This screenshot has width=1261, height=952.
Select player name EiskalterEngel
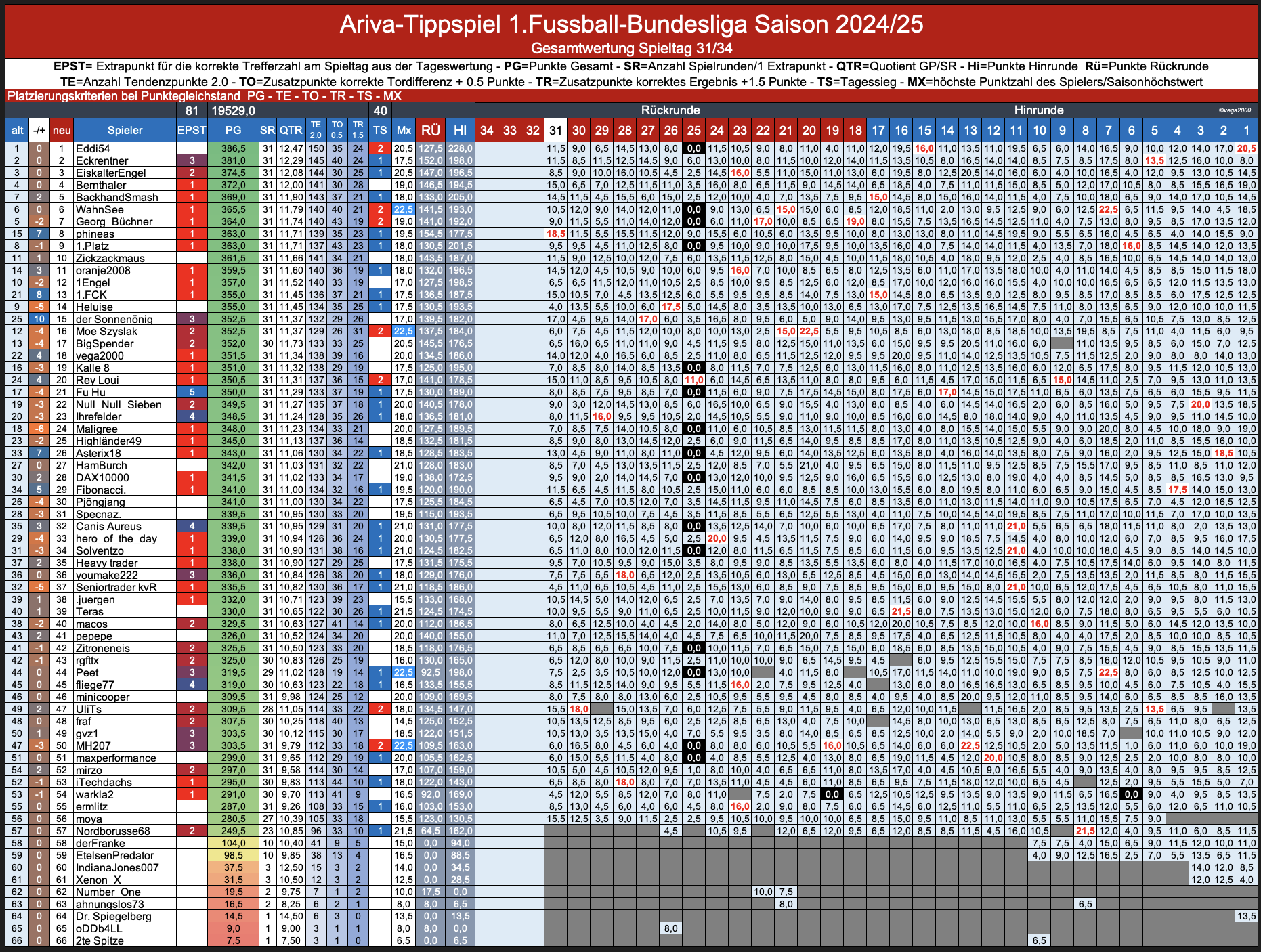click(110, 173)
